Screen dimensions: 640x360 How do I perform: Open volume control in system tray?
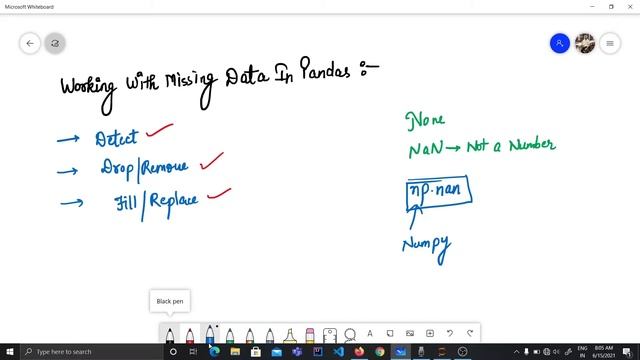coord(556,352)
